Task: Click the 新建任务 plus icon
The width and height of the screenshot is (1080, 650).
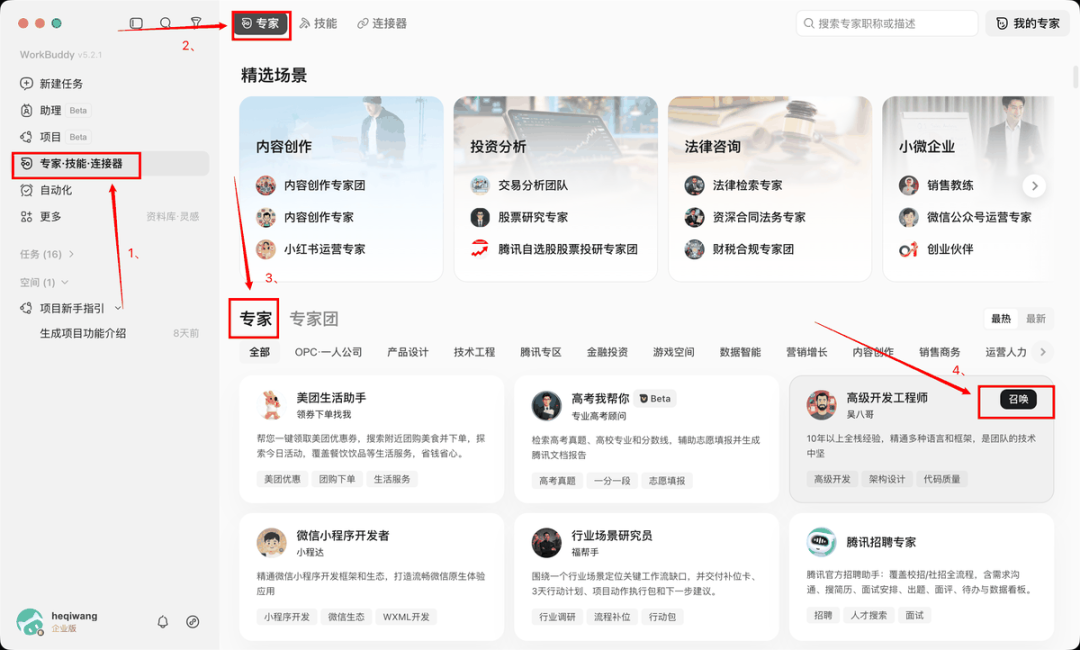Action: [x=26, y=83]
